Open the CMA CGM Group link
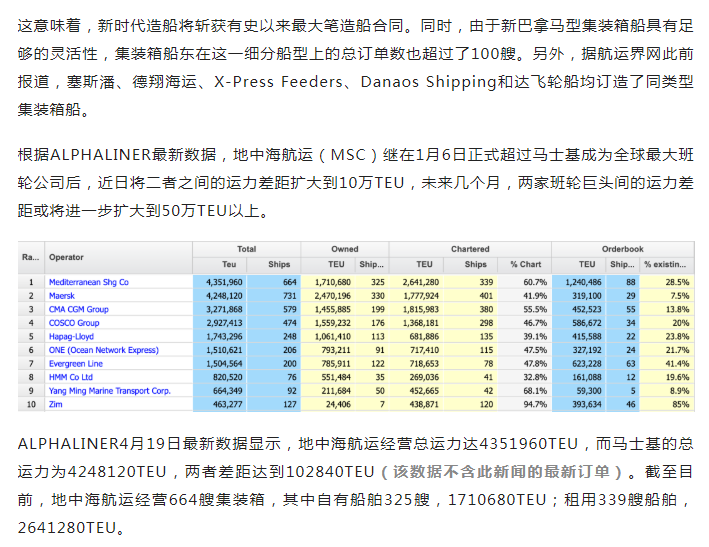Image resolution: width=709 pixels, height=547 pixels. [79, 309]
